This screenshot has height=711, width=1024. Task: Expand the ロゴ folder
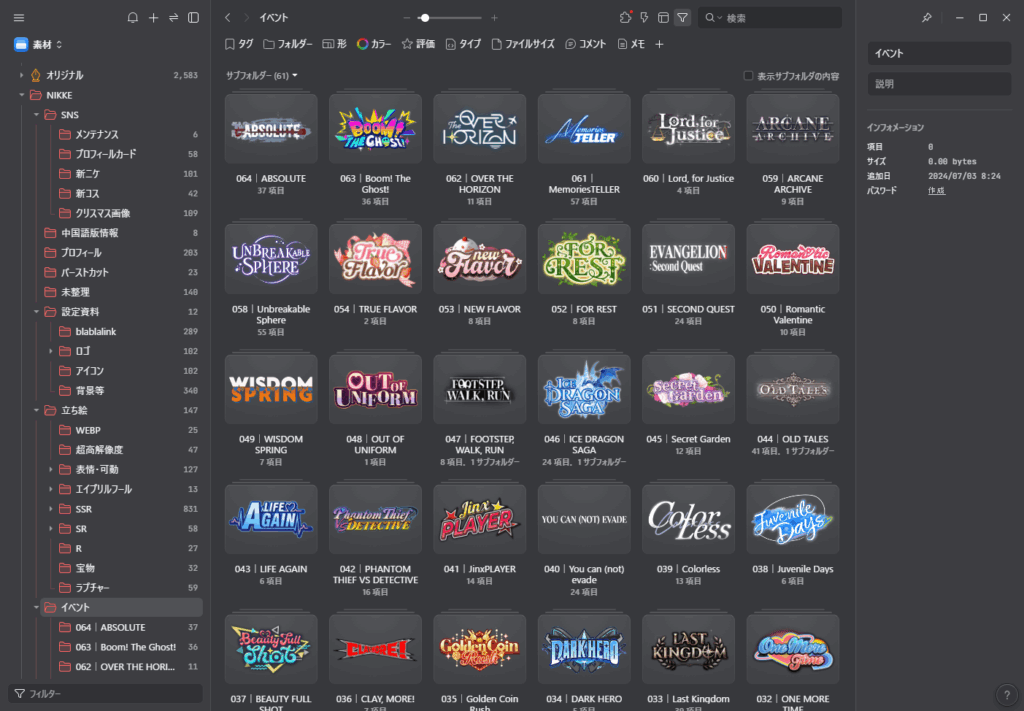coord(50,351)
